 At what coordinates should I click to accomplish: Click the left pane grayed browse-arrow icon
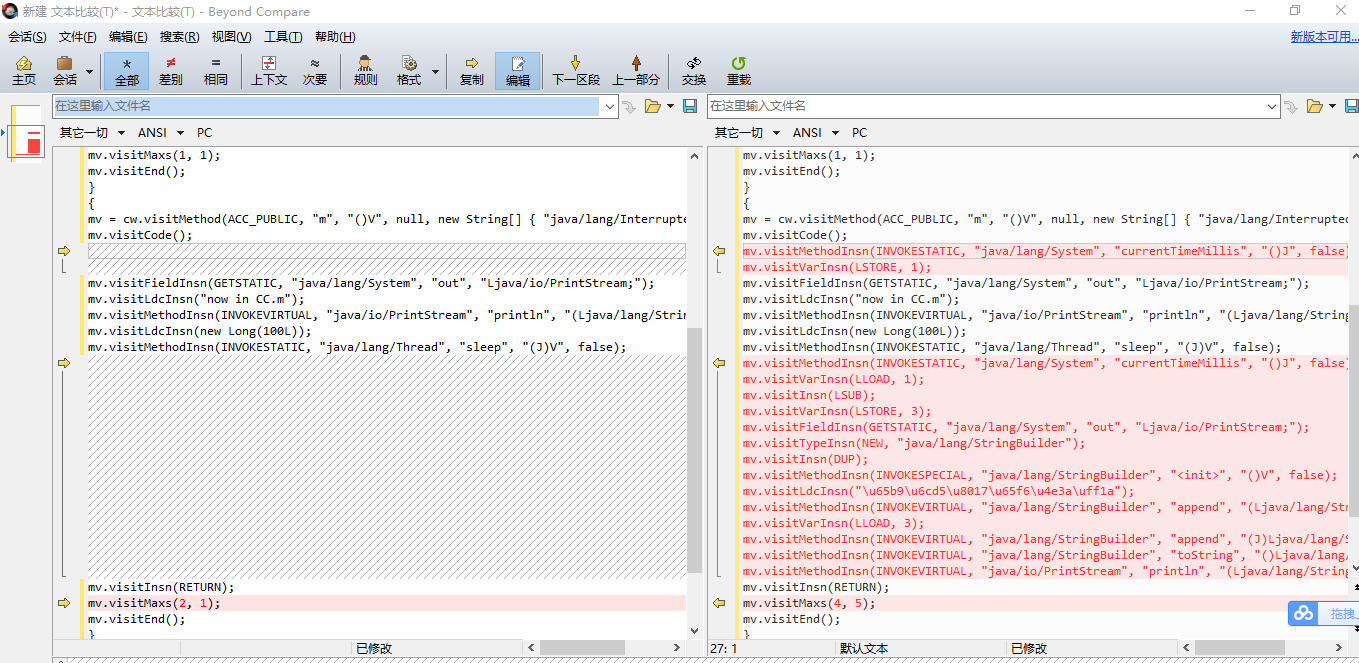click(x=629, y=106)
